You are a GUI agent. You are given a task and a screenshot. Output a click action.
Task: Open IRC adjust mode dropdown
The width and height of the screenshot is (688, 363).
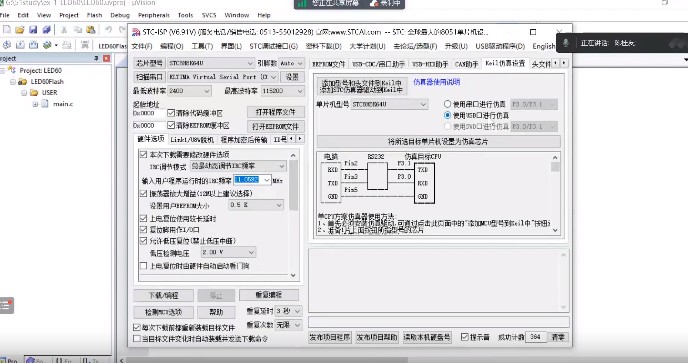point(238,166)
